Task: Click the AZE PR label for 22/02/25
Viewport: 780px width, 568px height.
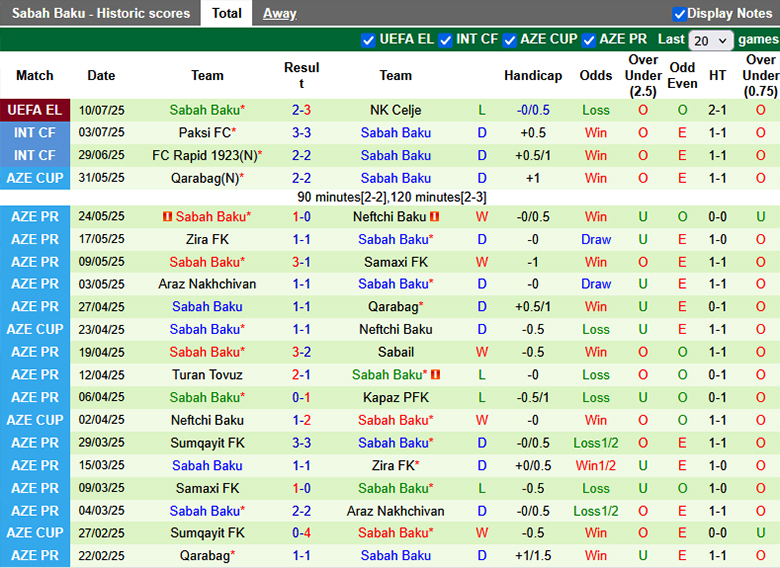Action: 35,556
